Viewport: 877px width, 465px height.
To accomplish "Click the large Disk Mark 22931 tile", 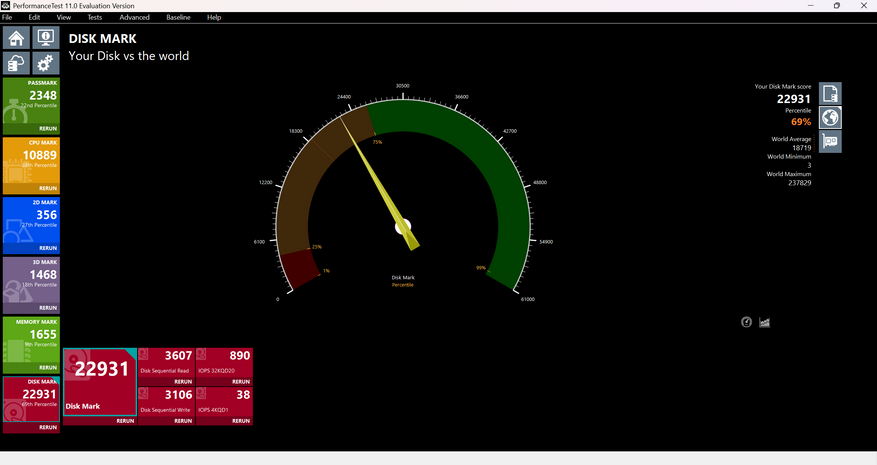I will click(x=99, y=380).
